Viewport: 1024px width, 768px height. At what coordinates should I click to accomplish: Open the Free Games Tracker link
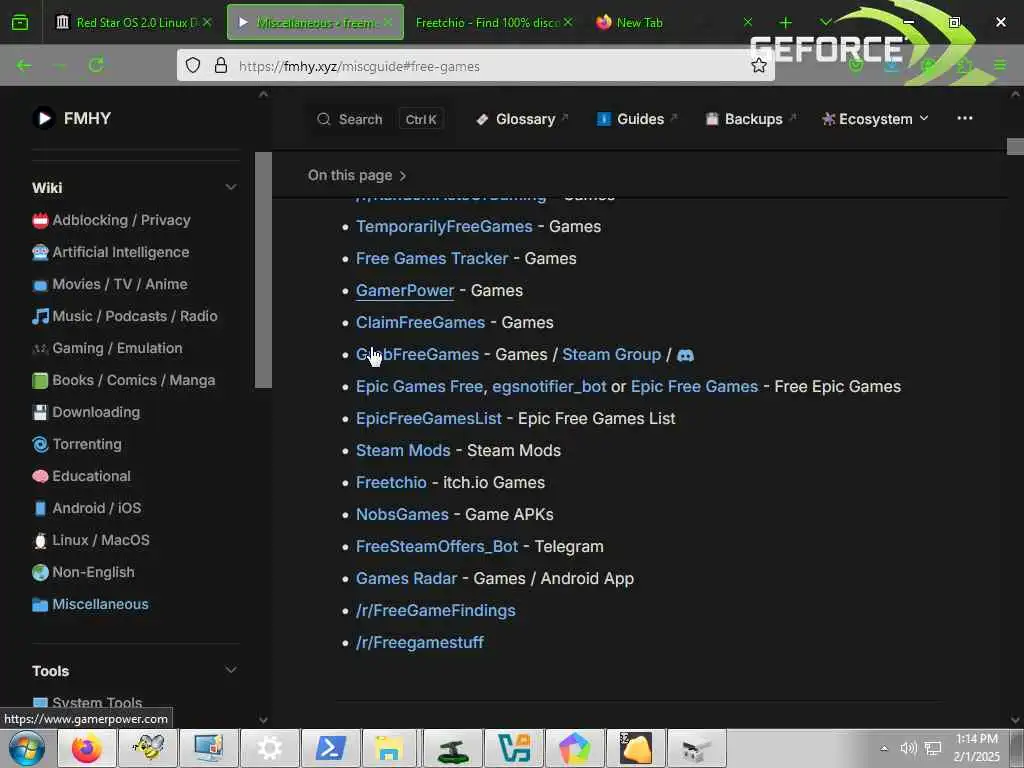tap(432, 259)
